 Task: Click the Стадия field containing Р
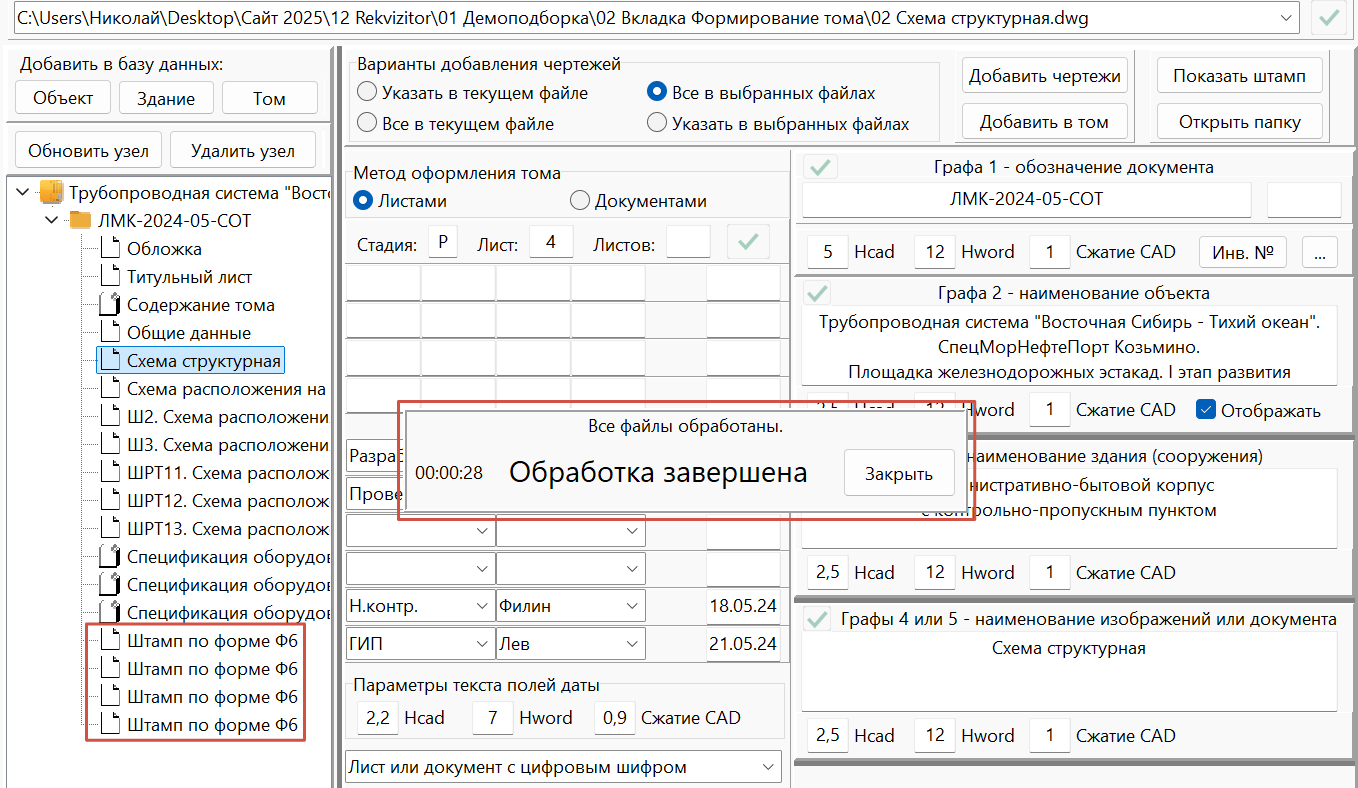[442, 242]
